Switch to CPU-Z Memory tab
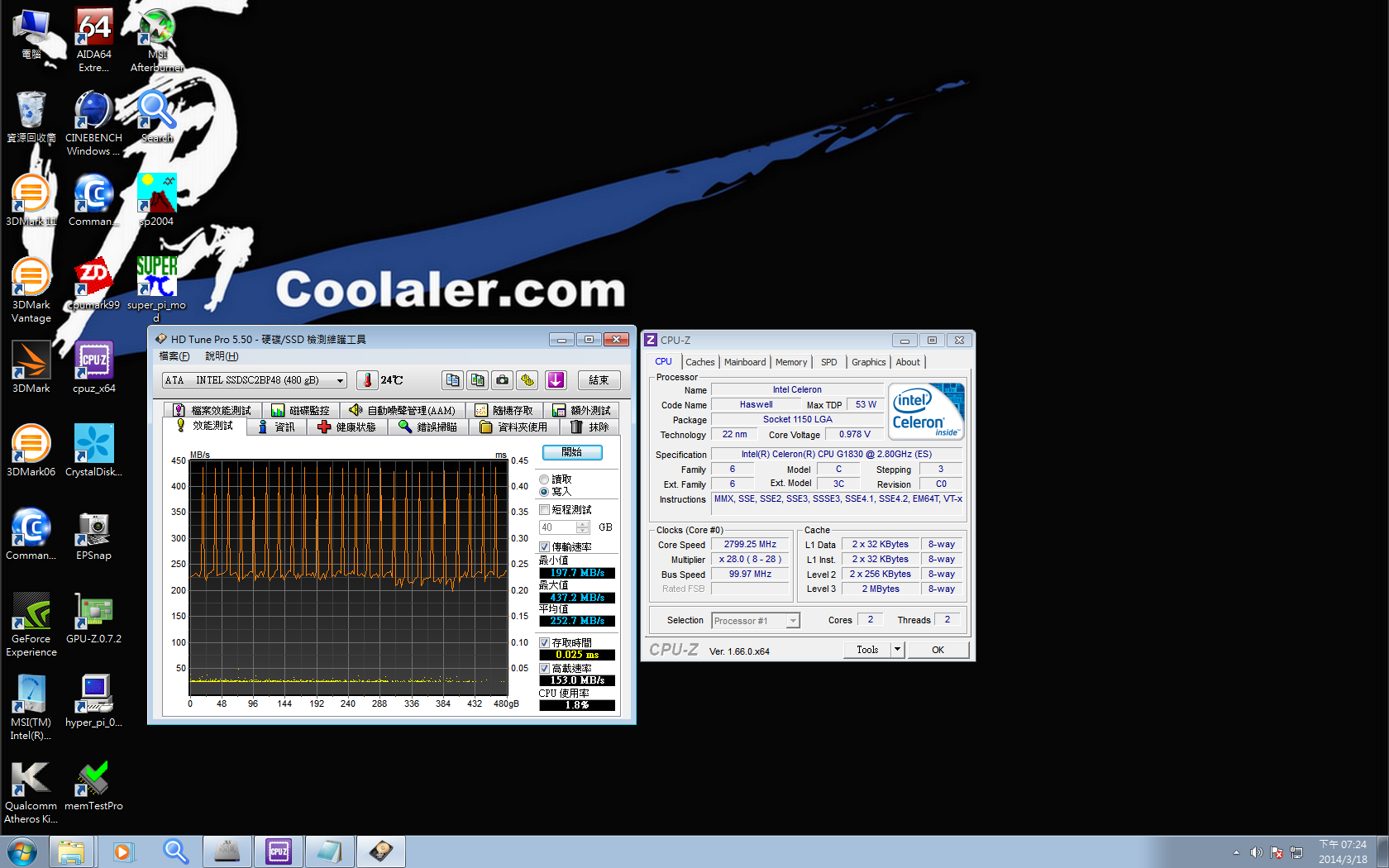The width and height of the screenshot is (1389, 868). (x=791, y=362)
